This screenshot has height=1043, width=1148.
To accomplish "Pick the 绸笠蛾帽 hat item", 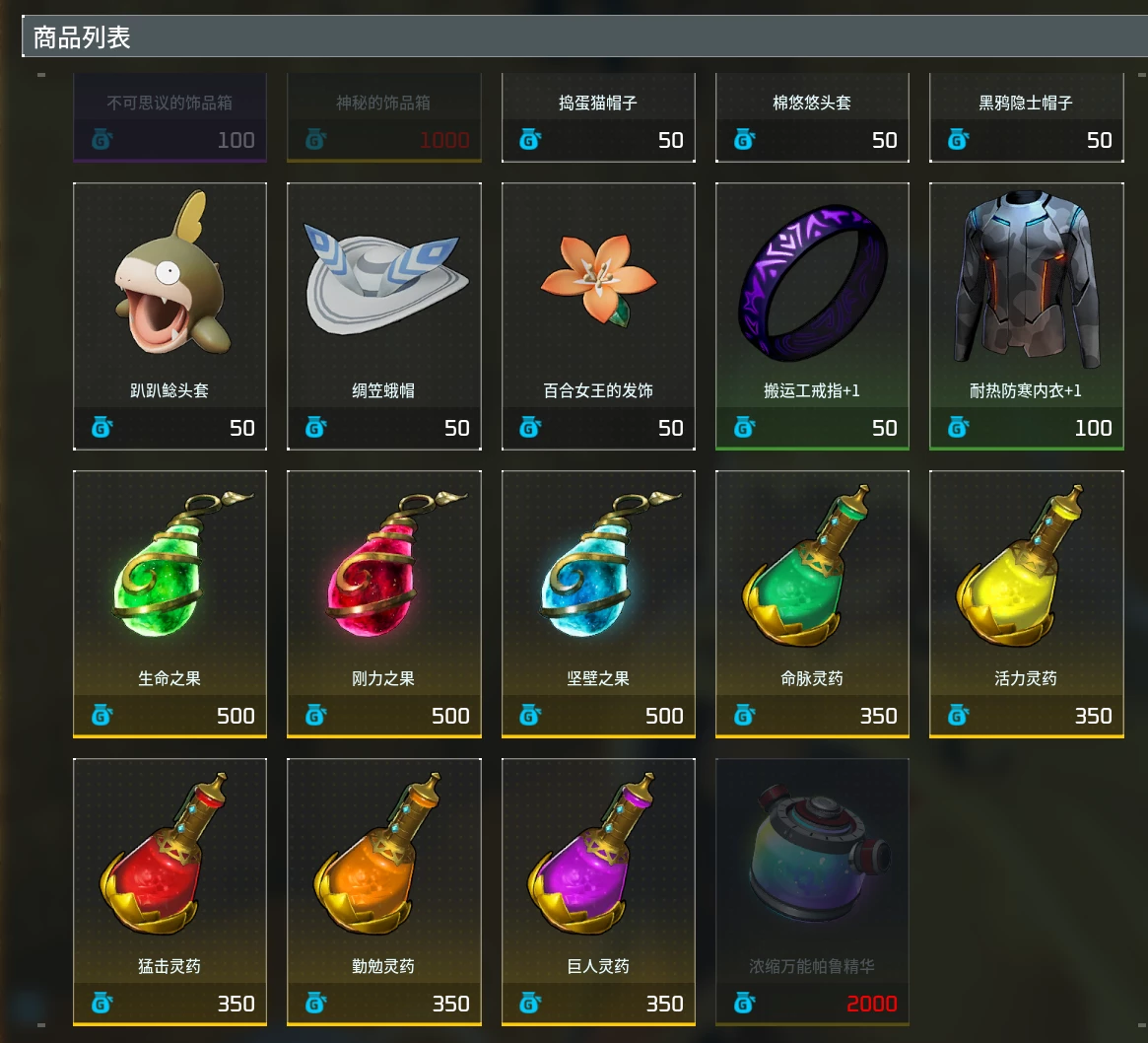I will pos(383,315).
